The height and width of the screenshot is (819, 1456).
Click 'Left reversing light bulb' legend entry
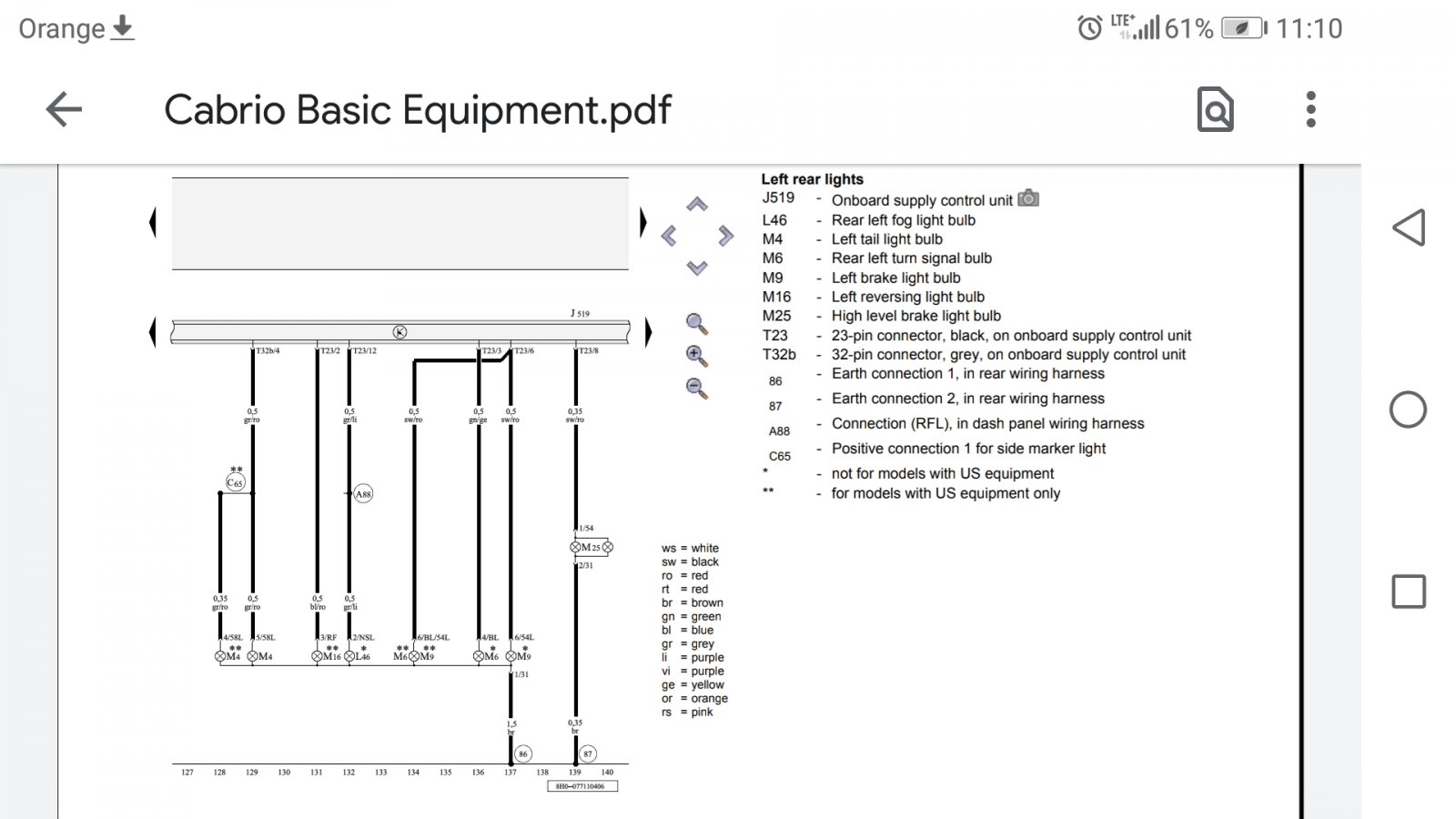click(x=907, y=297)
